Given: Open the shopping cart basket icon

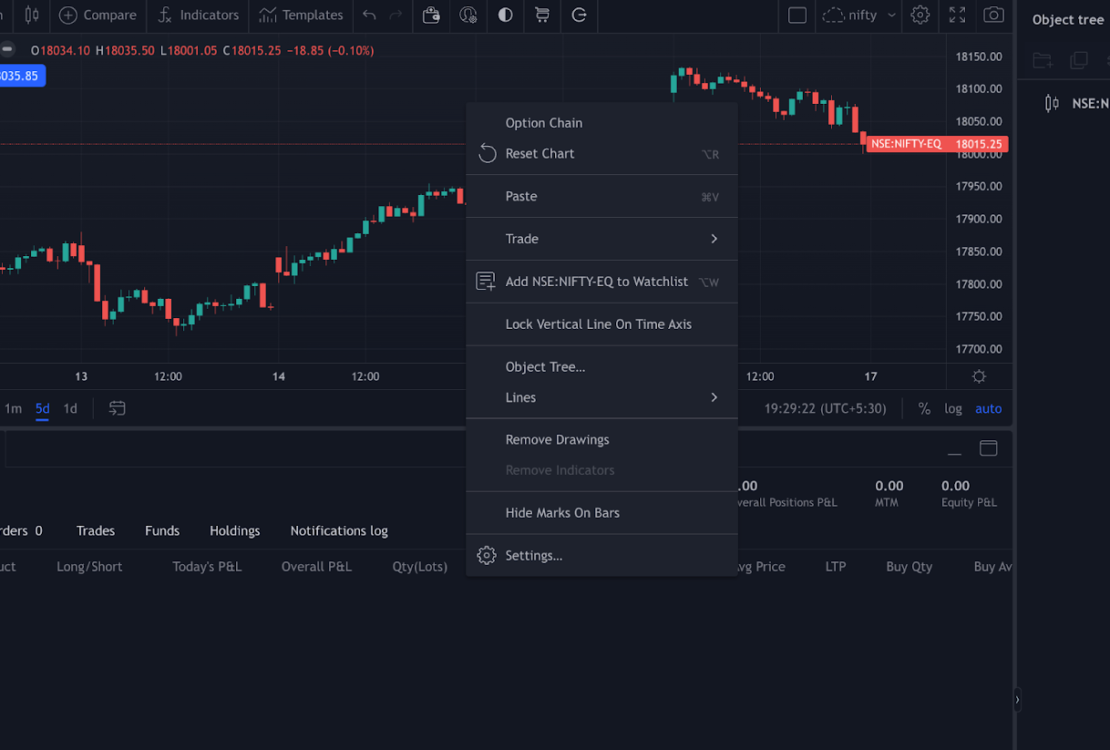Looking at the screenshot, I should [x=542, y=15].
